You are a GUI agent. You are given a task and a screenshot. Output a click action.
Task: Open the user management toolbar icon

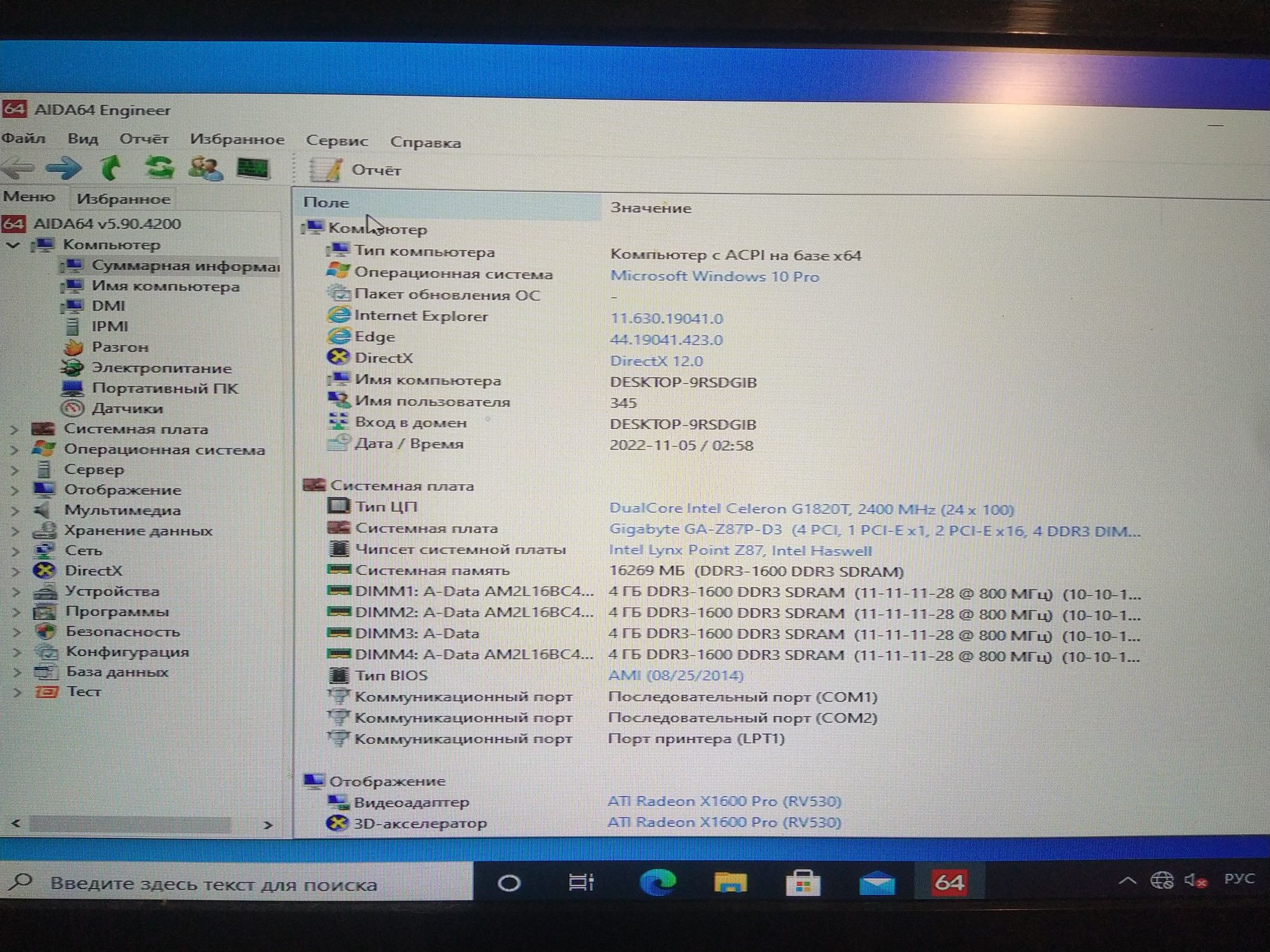pyautogui.click(x=206, y=169)
